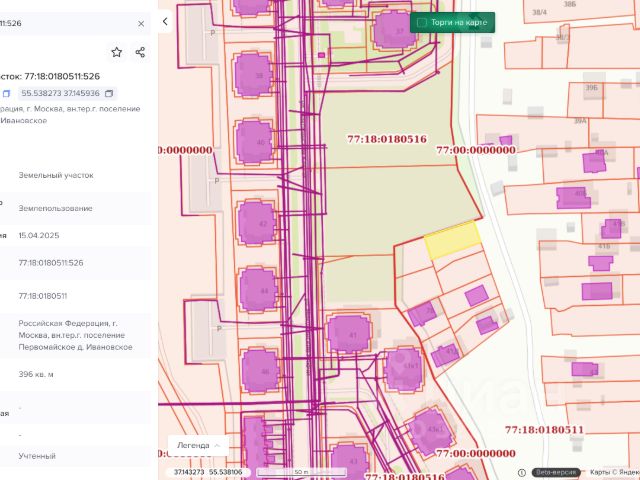Viewport: 640px width, 480px height.
Task: Select the yellow highlighted parcel on the map
Action: (453, 239)
